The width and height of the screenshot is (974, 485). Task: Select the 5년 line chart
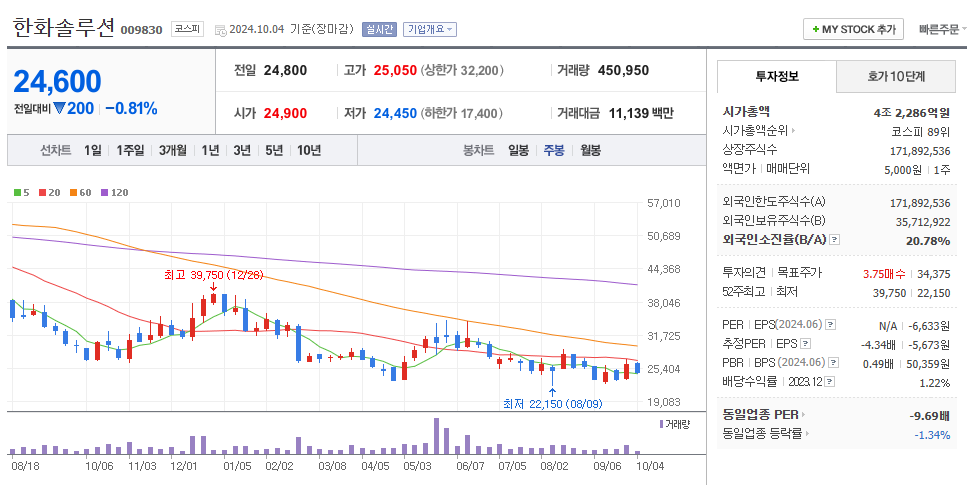coord(274,150)
